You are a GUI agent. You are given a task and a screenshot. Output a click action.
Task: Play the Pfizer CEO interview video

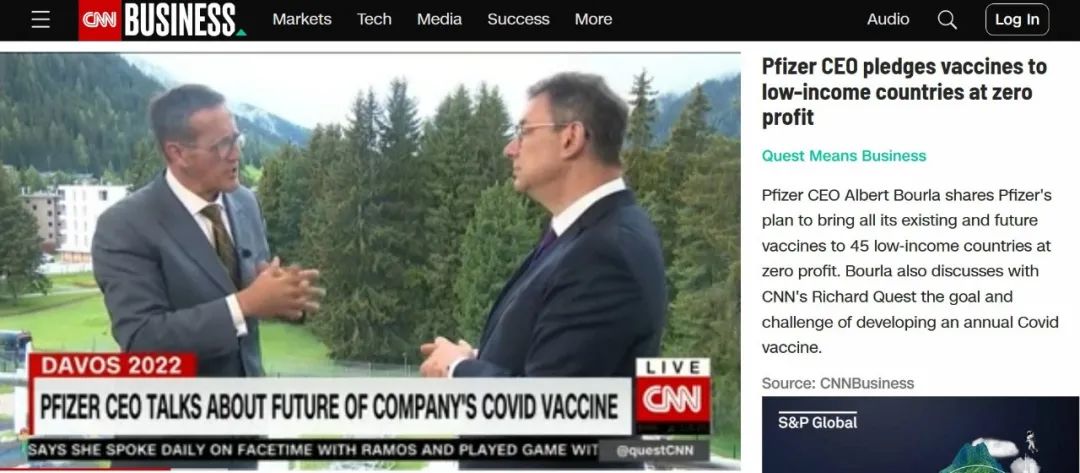tap(370, 262)
